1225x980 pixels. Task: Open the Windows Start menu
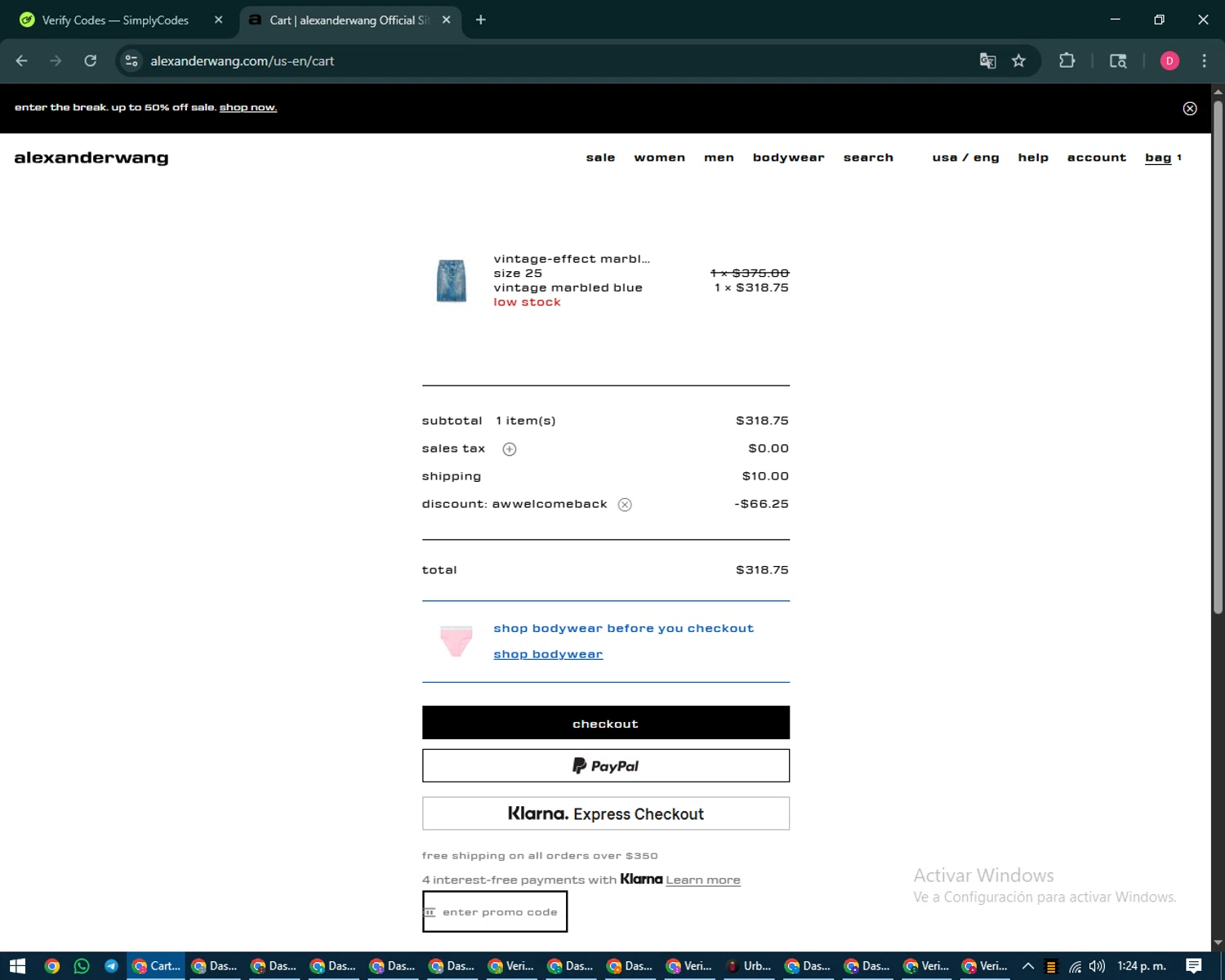point(18,966)
